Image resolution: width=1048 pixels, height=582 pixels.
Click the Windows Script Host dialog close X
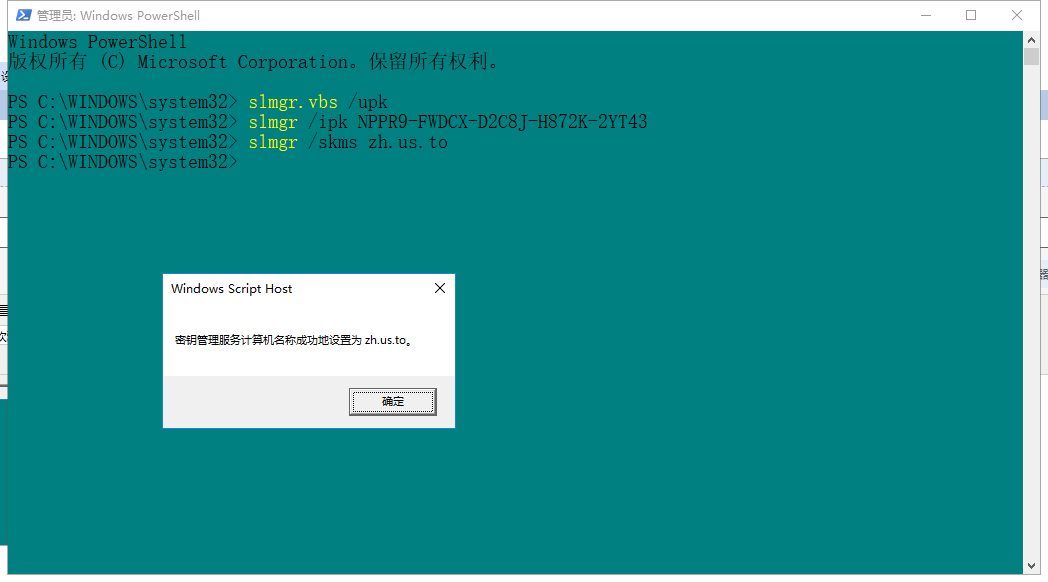tap(439, 288)
